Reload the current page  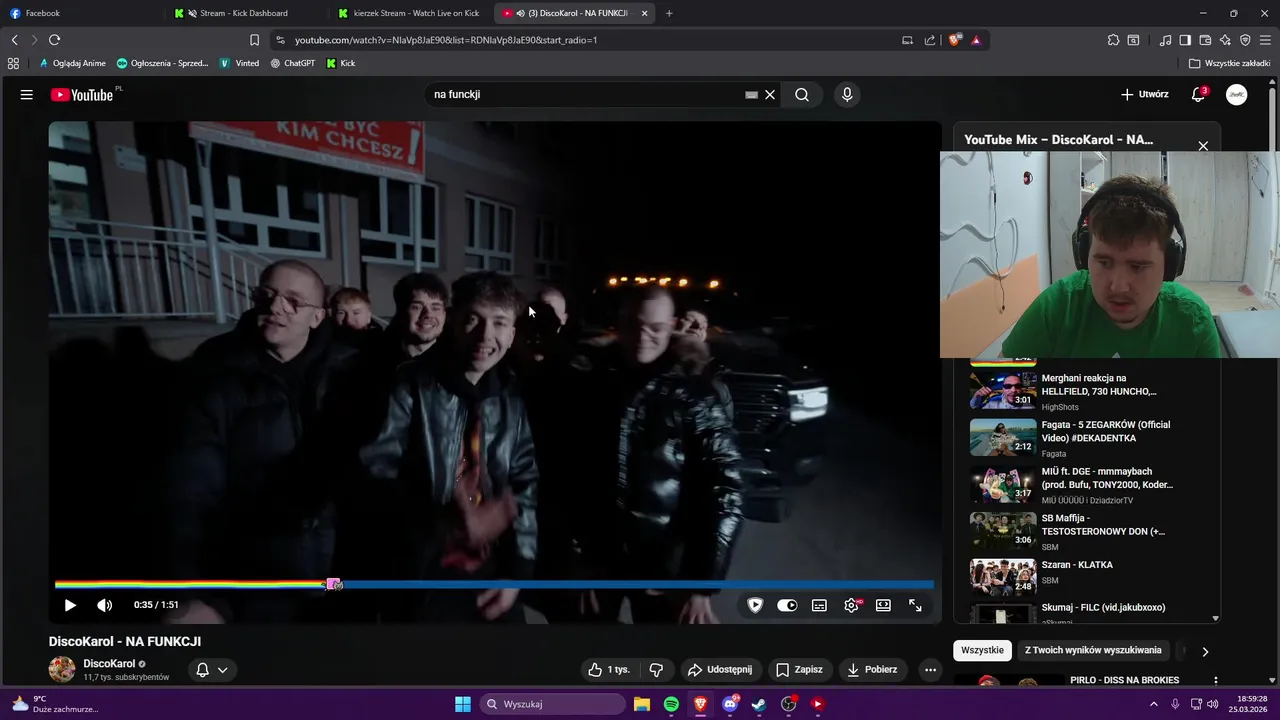[54, 40]
